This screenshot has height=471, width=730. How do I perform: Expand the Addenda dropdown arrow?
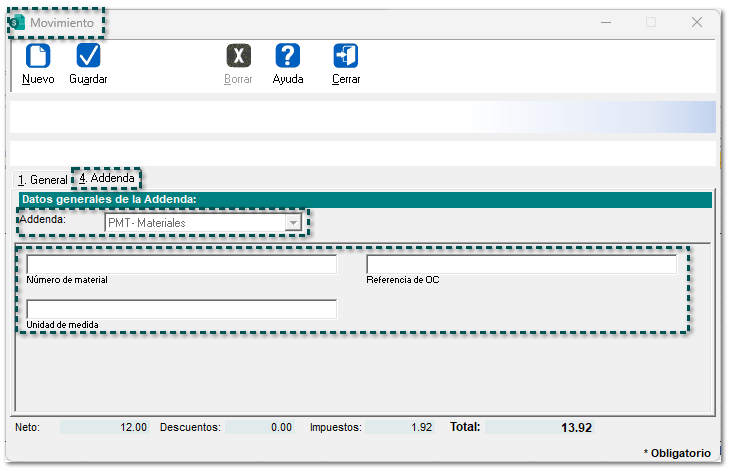coord(293,223)
